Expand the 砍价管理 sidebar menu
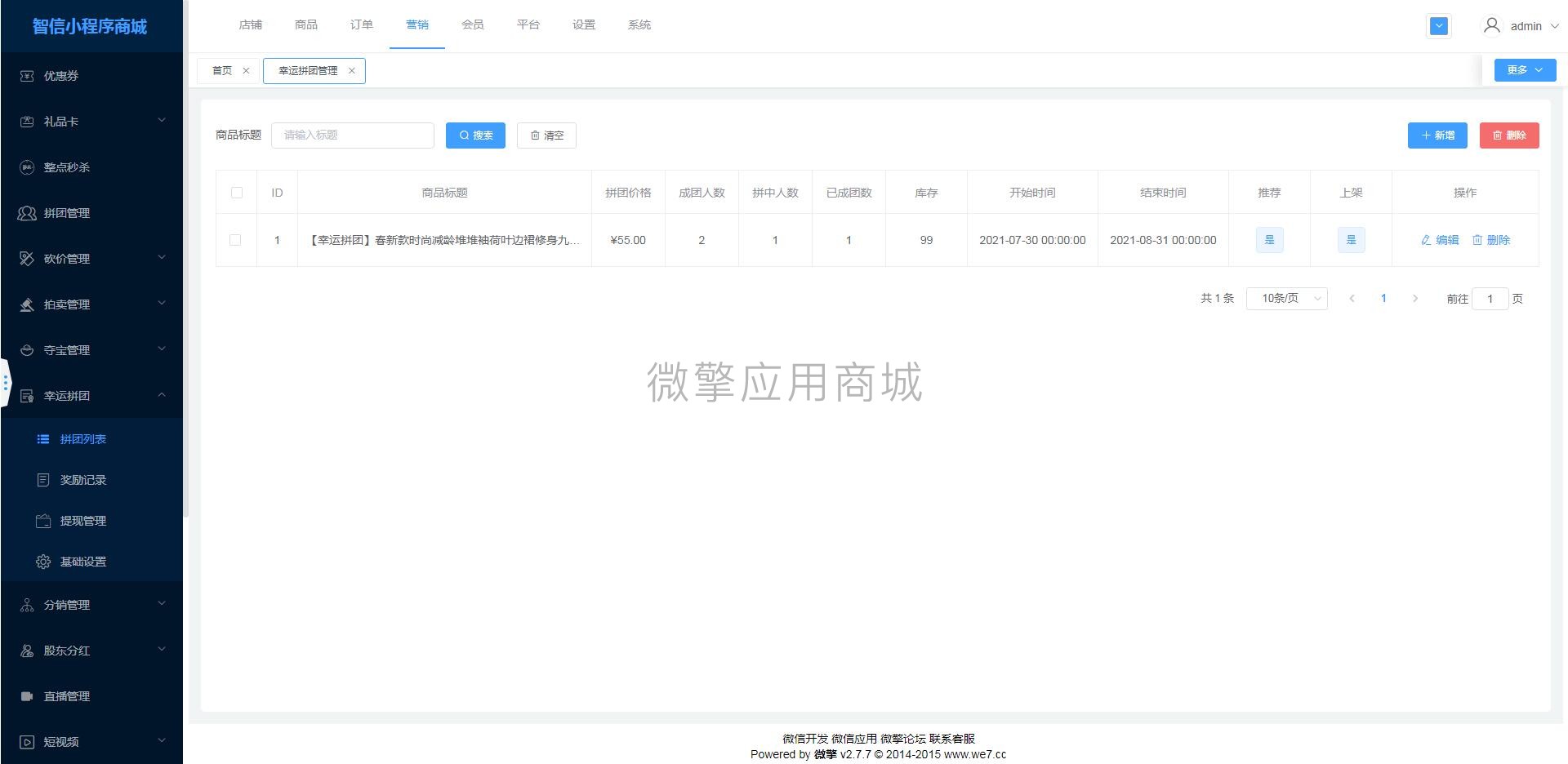This screenshot has width=1568, height=764. pyautogui.click(x=162, y=258)
